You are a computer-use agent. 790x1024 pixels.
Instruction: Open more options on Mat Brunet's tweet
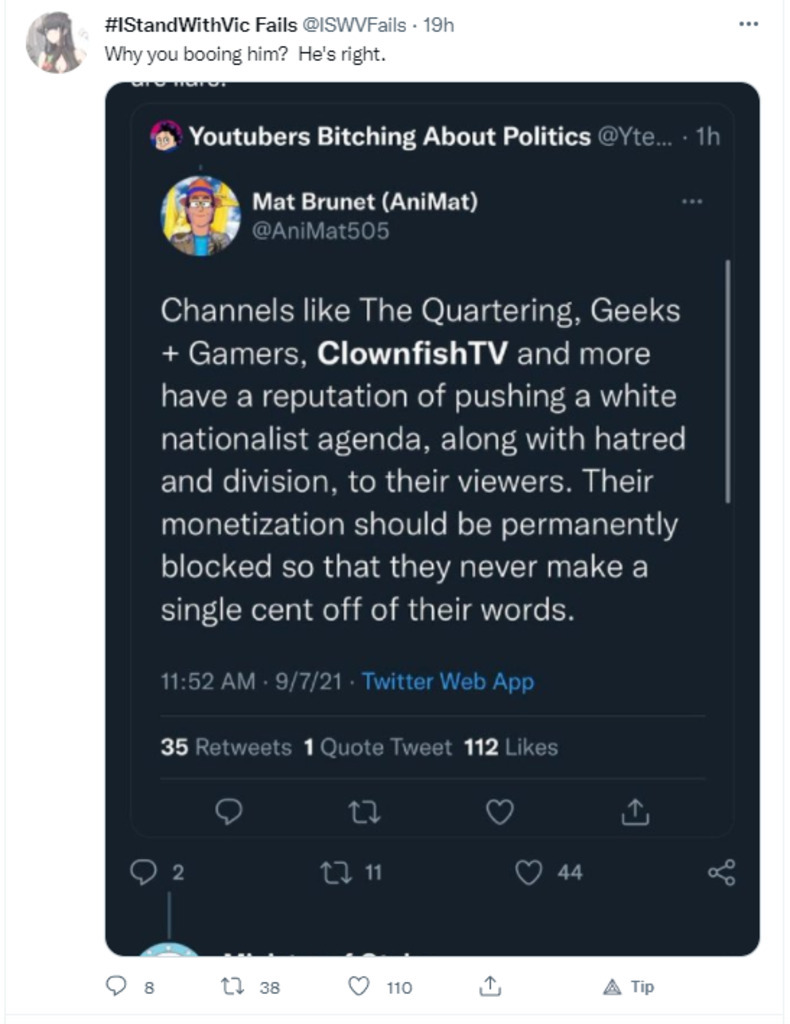(691, 201)
